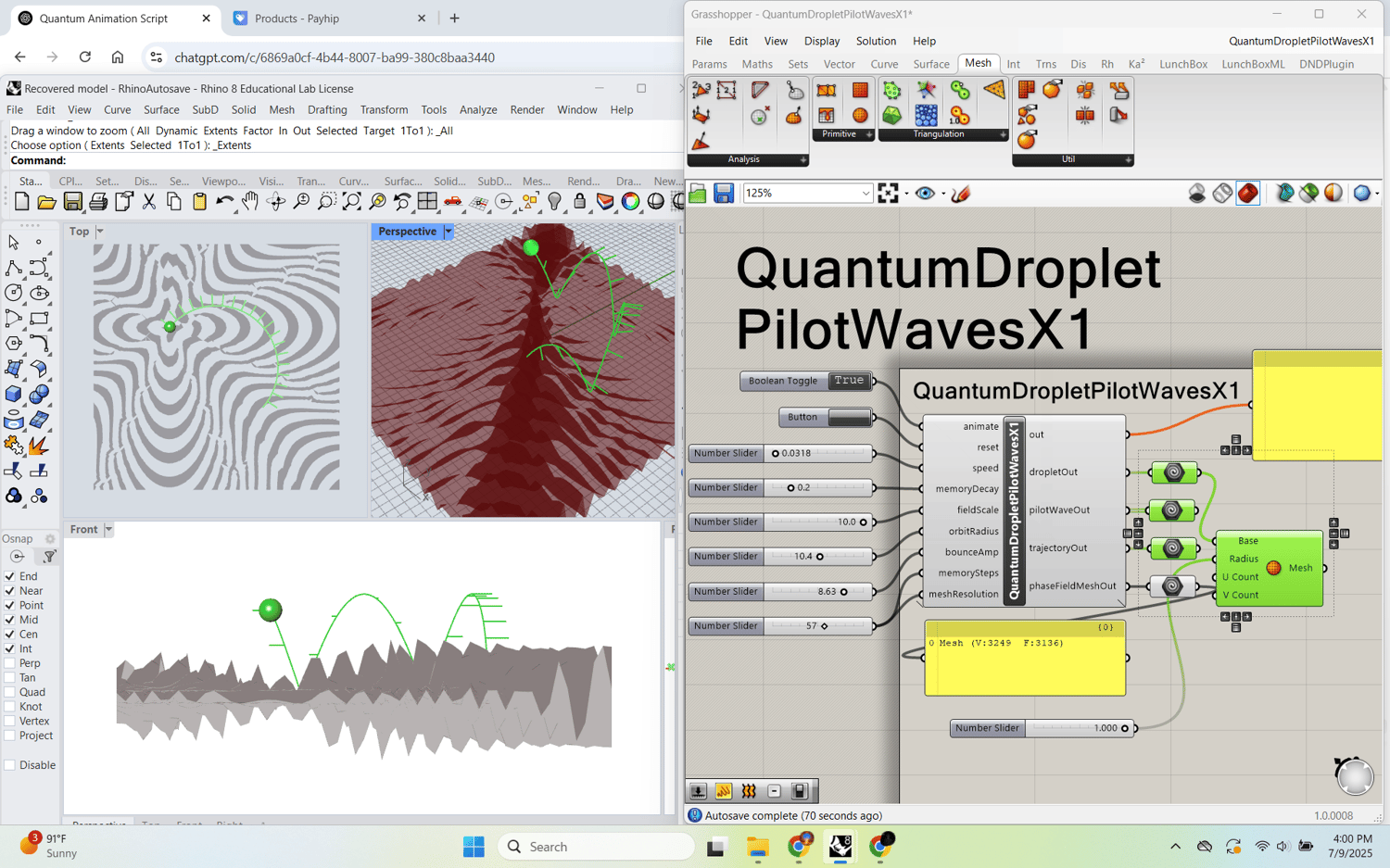The image size is (1390, 868).
Task: Click the browser Back arrow
Action: click(20, 57)
